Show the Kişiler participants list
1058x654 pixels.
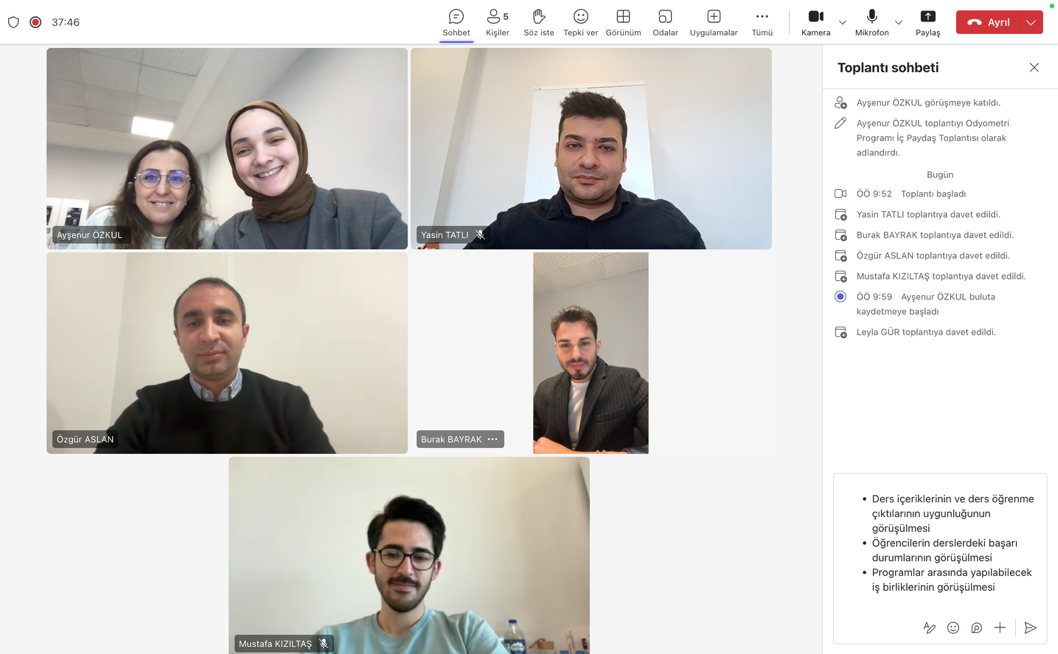(497, 22)
